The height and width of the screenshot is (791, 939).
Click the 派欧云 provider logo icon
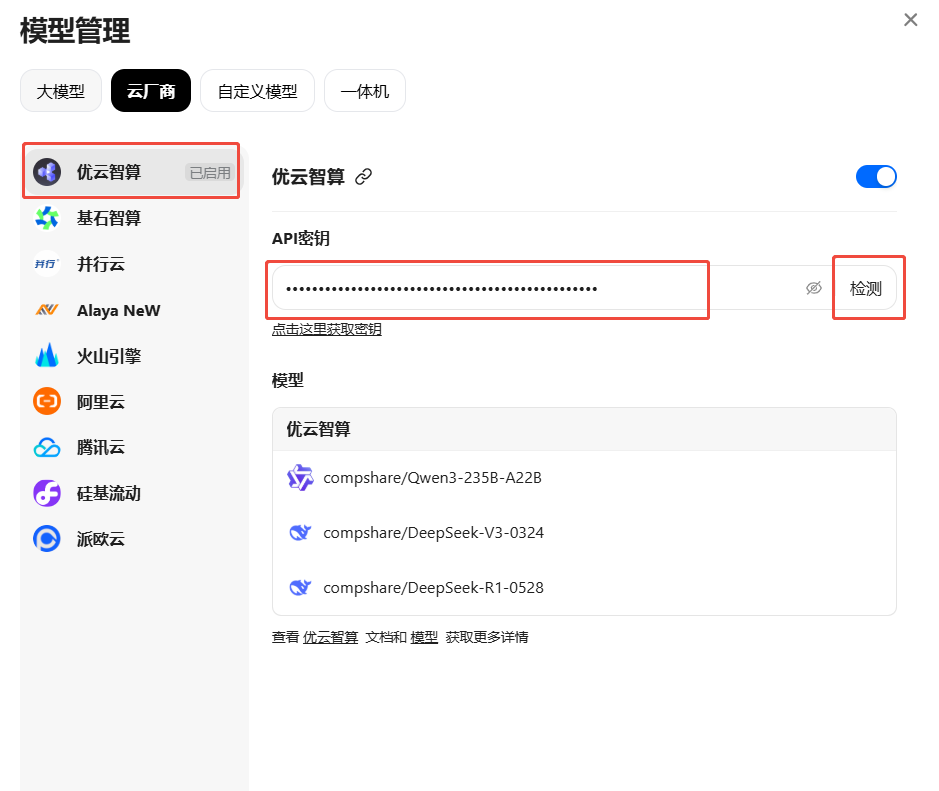click(x=47, y=539)
